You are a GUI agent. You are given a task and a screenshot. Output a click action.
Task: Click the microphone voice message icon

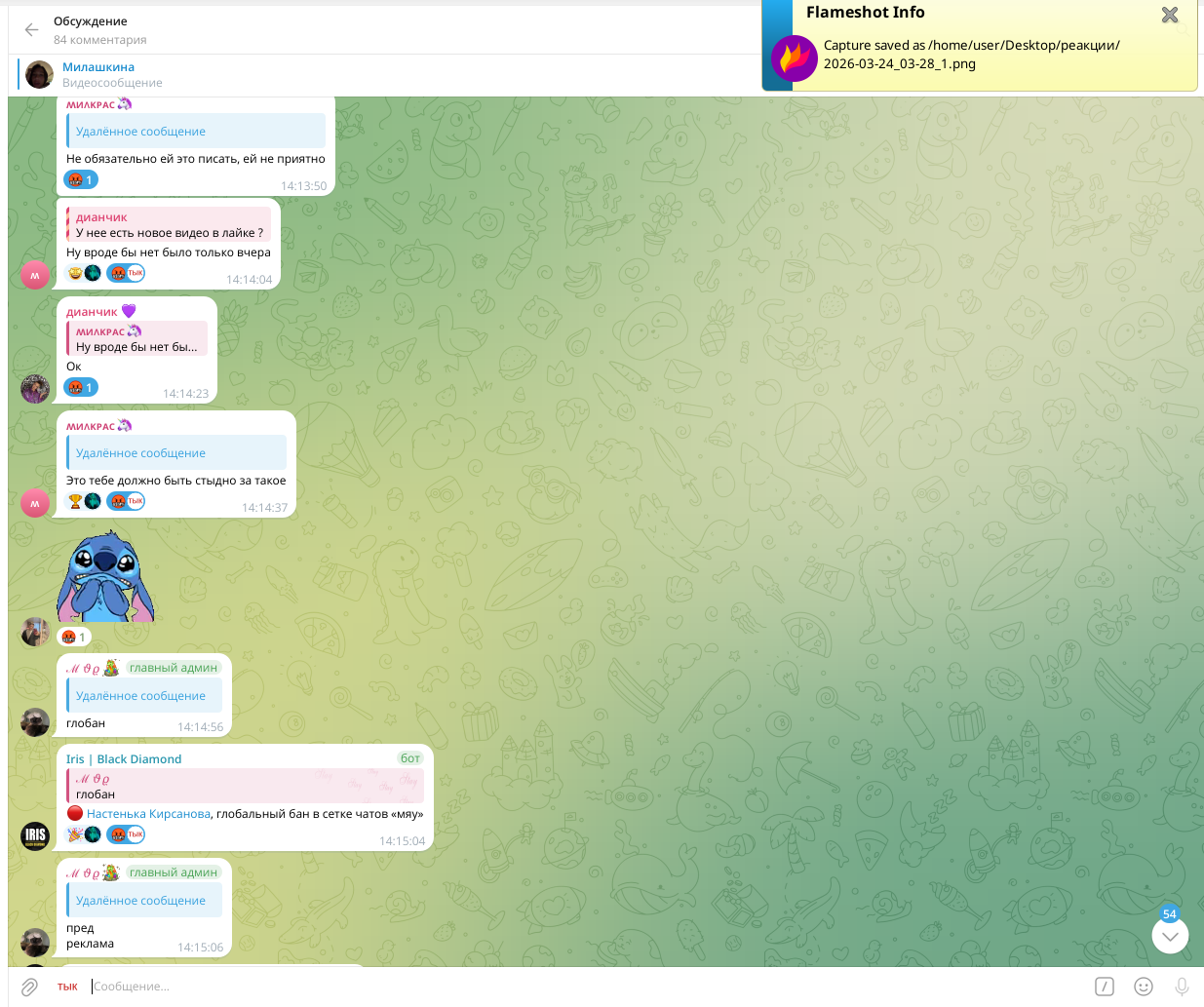[1182, 987]
